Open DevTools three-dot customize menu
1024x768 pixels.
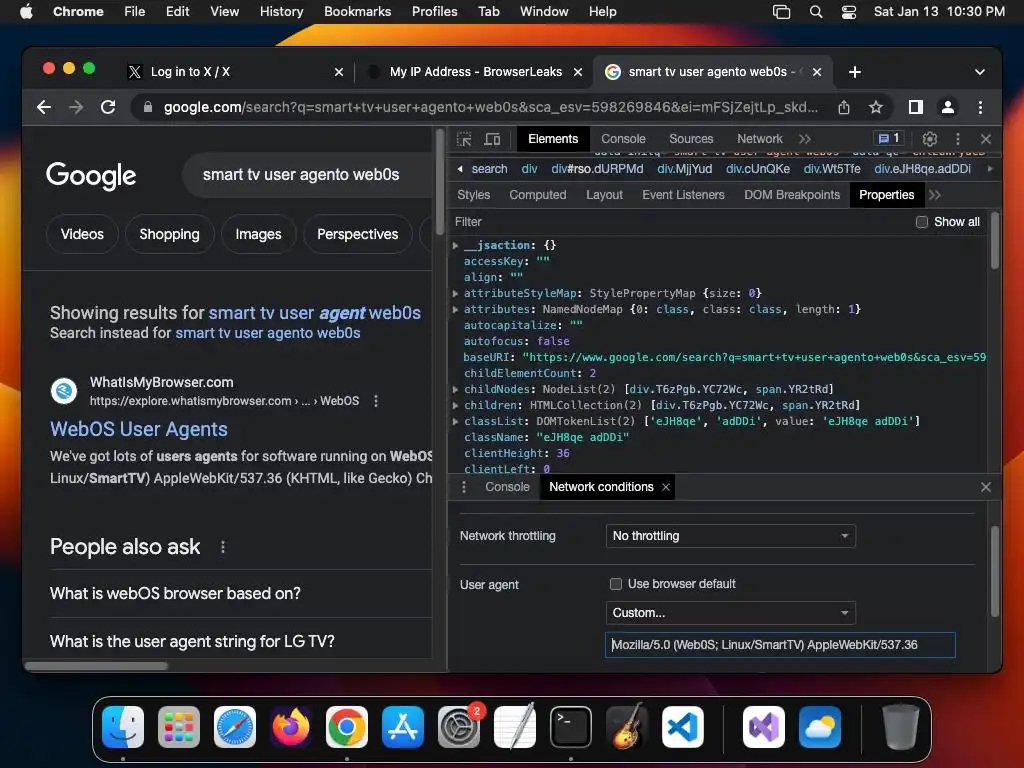(x=957, y=139)
